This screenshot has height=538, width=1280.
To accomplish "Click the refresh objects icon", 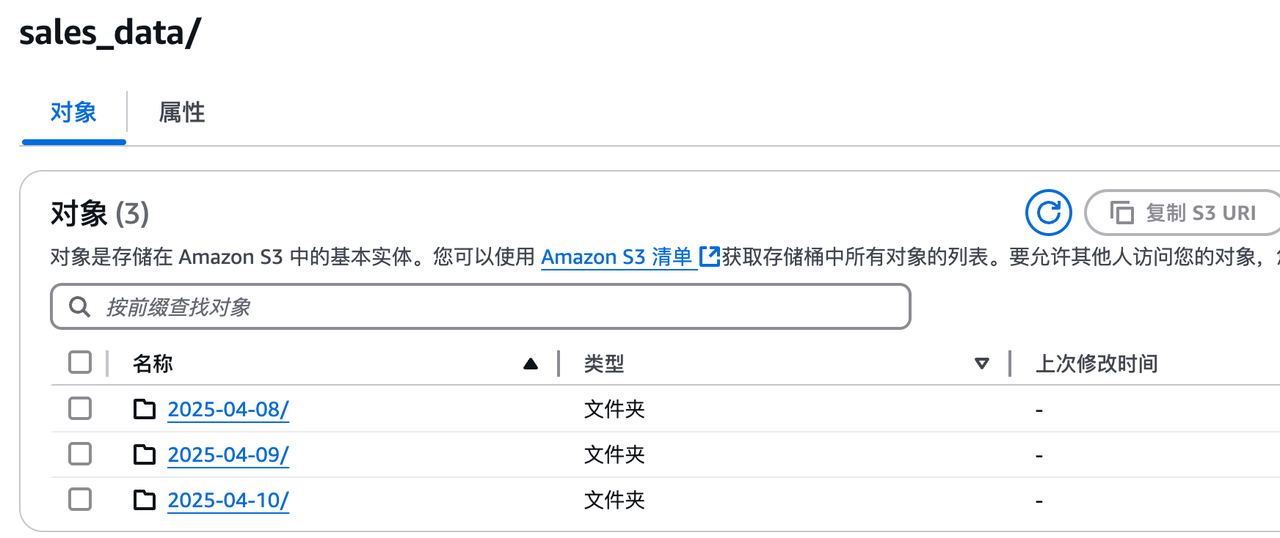I will coord(1048,213).
